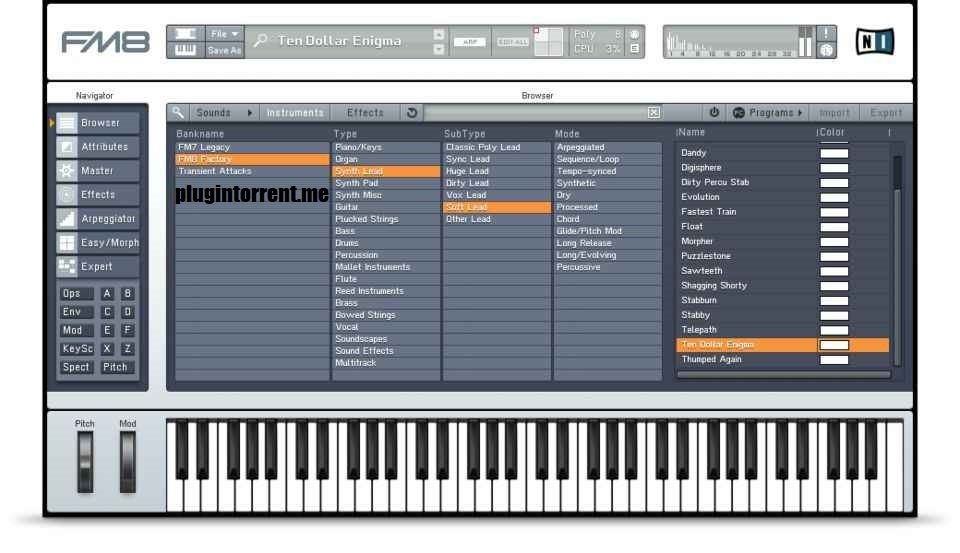Open the Pitch expert page
The width and height of the screenshot is (960, 553).
pos(117,367)
